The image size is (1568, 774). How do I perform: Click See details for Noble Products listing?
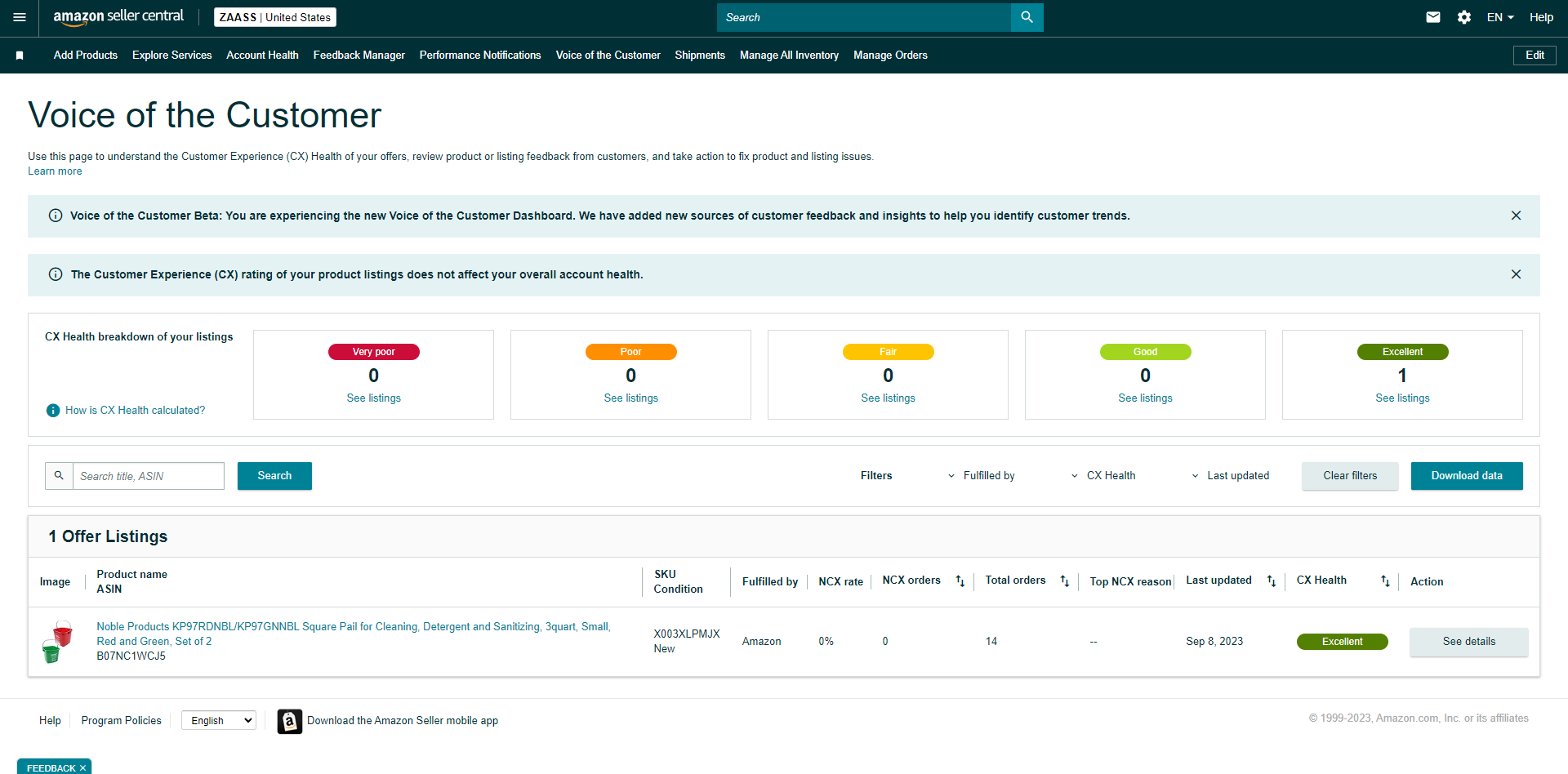[1469, 642]
